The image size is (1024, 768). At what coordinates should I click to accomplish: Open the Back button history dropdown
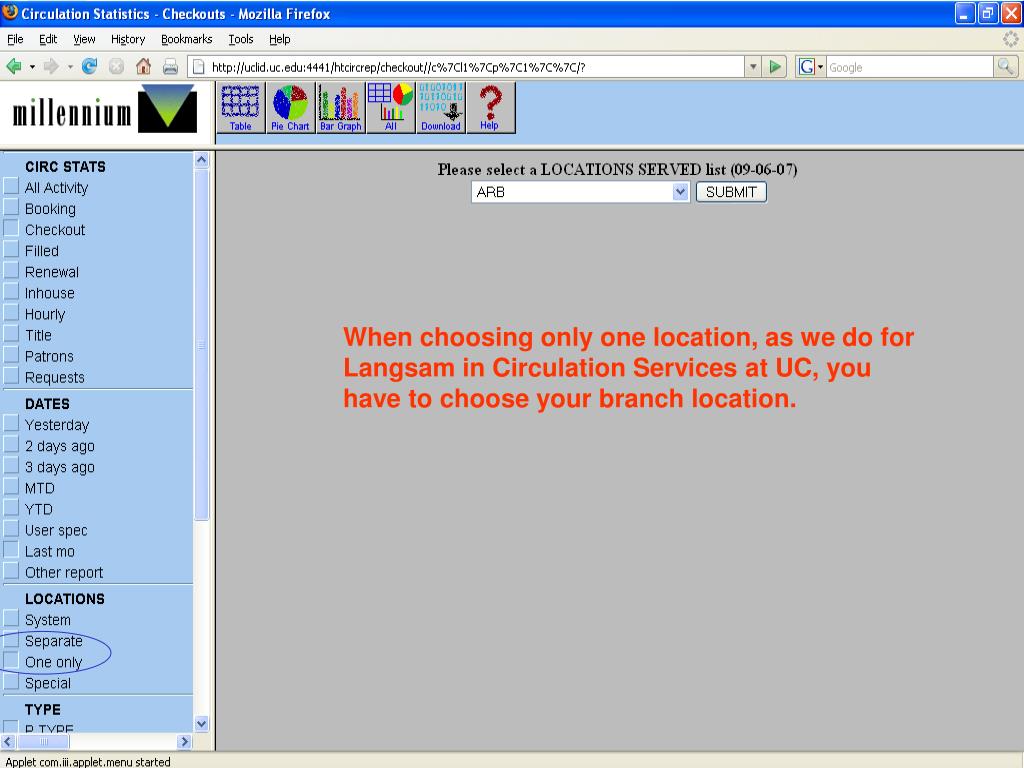point(32,67)
